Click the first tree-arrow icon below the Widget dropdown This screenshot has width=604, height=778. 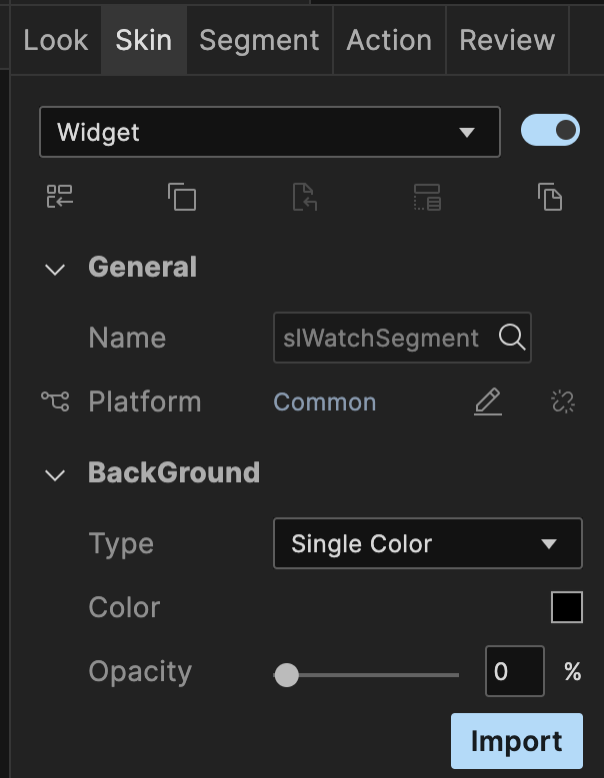[x=60, y=197]
